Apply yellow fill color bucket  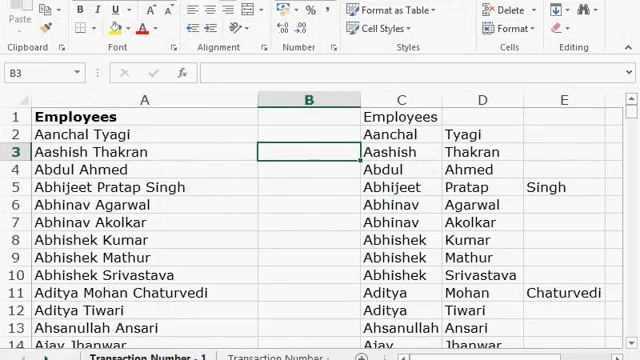pos(116,28)
